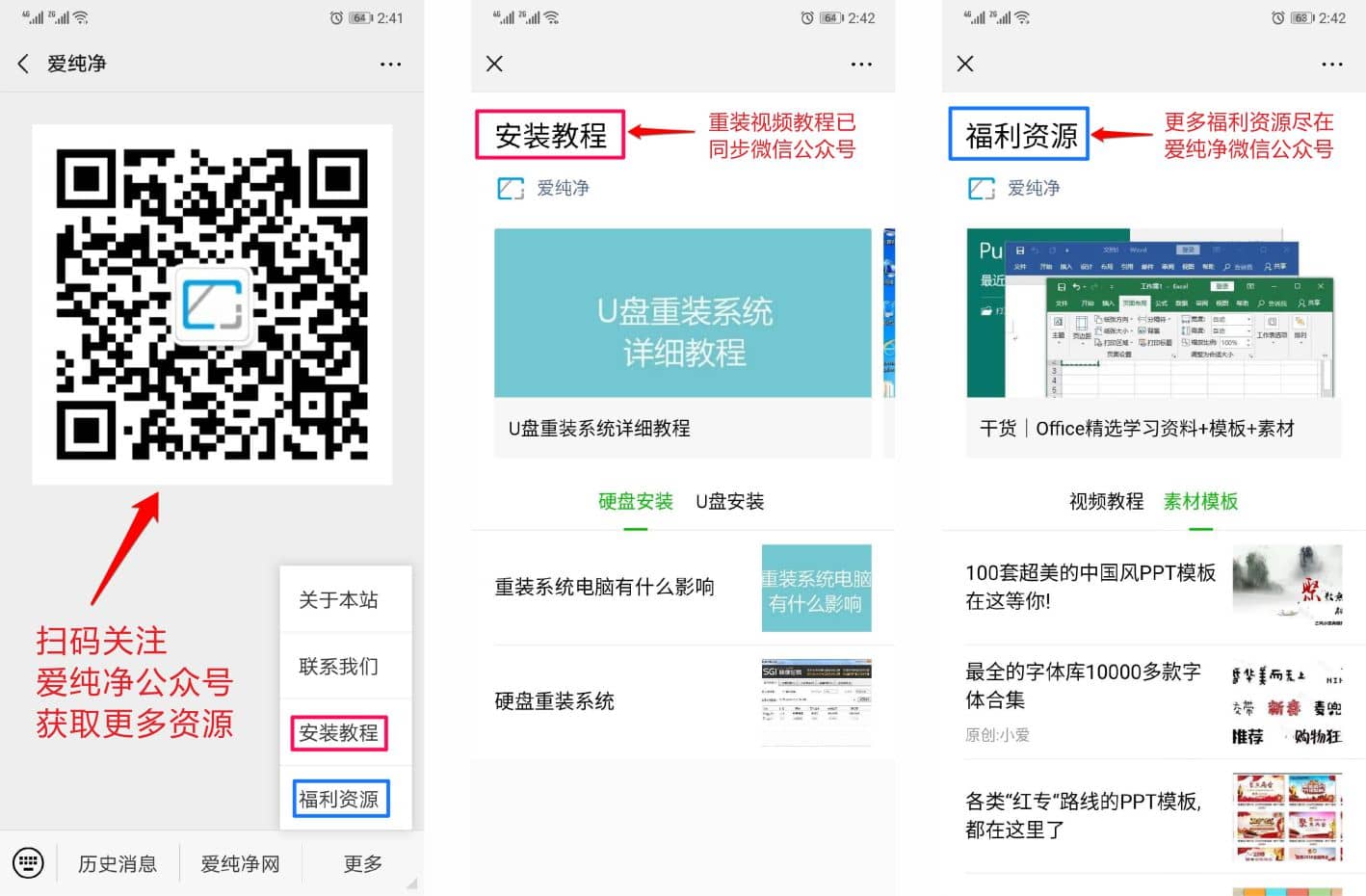Tap the U盘重装系统详细教程 banner image
Screen dimensions: 1366x896
coord(683,313)
